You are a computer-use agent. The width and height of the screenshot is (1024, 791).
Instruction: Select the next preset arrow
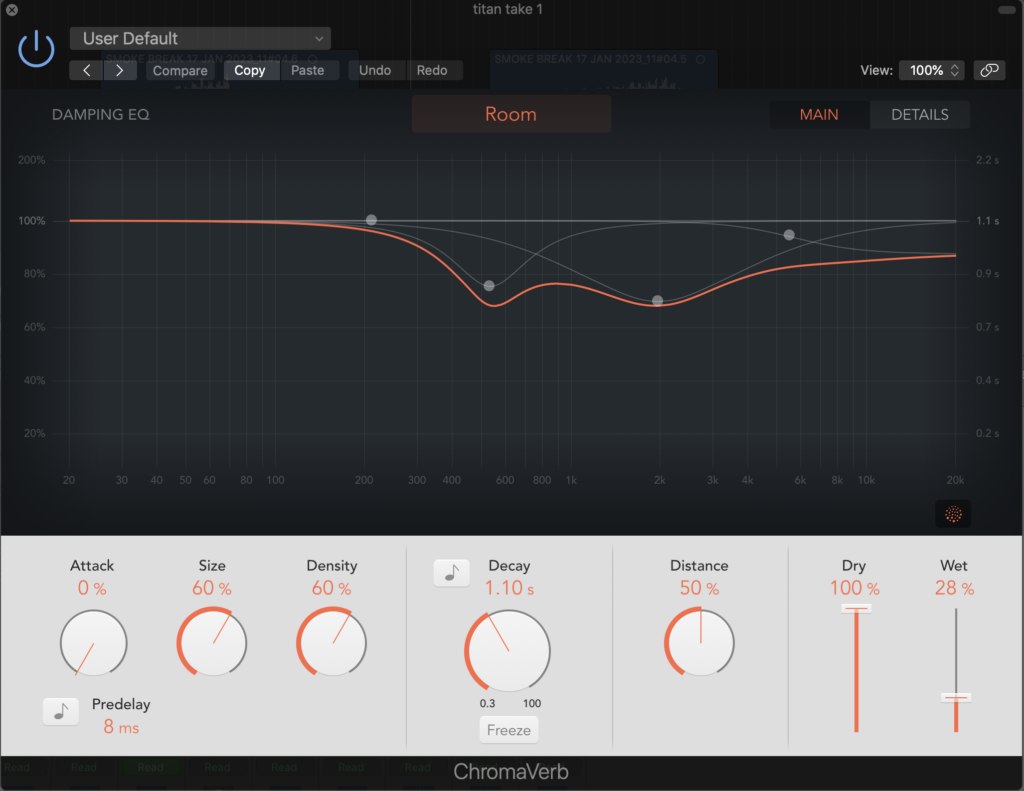(120, 70)
